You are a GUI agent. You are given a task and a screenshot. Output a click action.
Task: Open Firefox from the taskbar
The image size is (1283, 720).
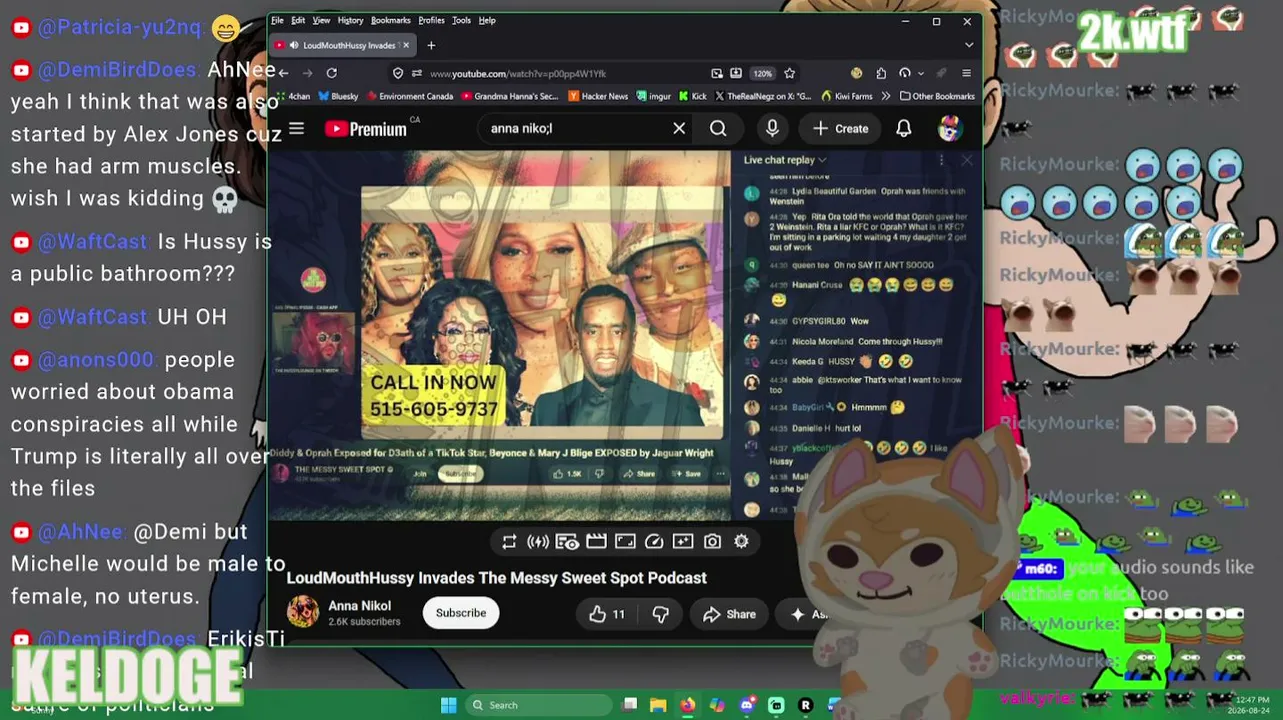pos(687,705)
